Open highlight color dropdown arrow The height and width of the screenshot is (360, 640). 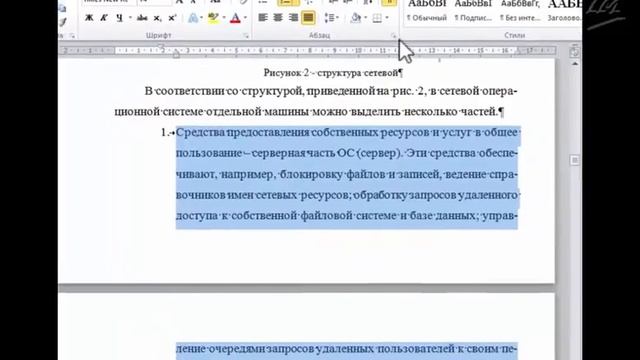point(224,18)
